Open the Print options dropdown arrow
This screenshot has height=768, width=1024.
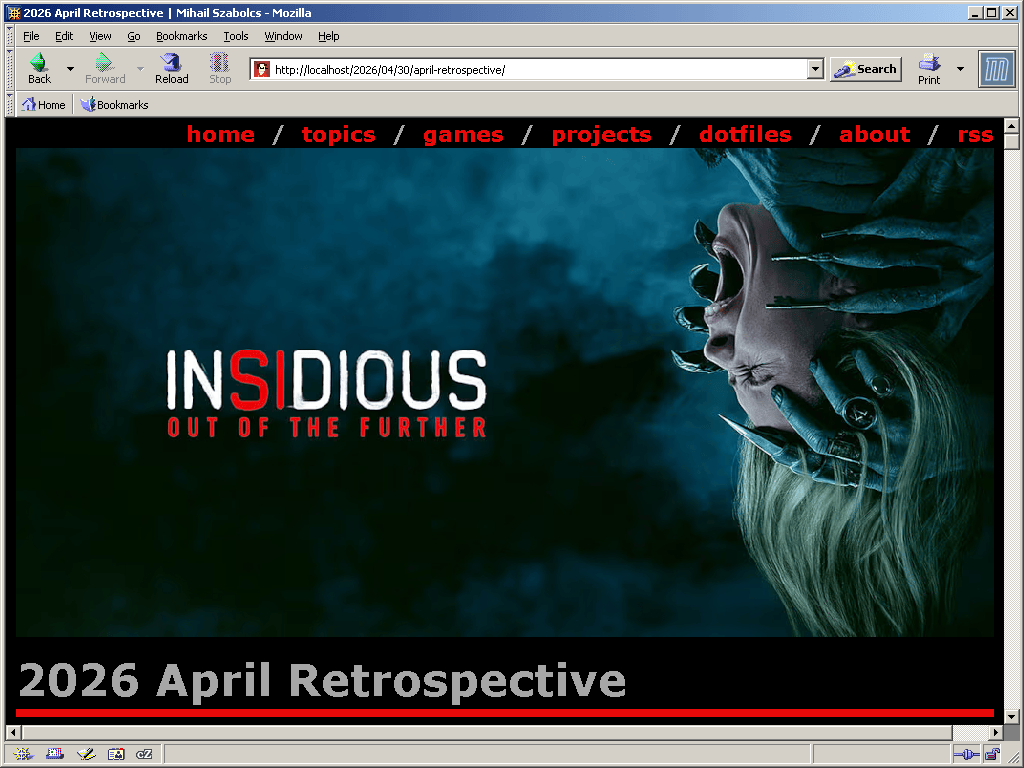click(x=960, y=69)
